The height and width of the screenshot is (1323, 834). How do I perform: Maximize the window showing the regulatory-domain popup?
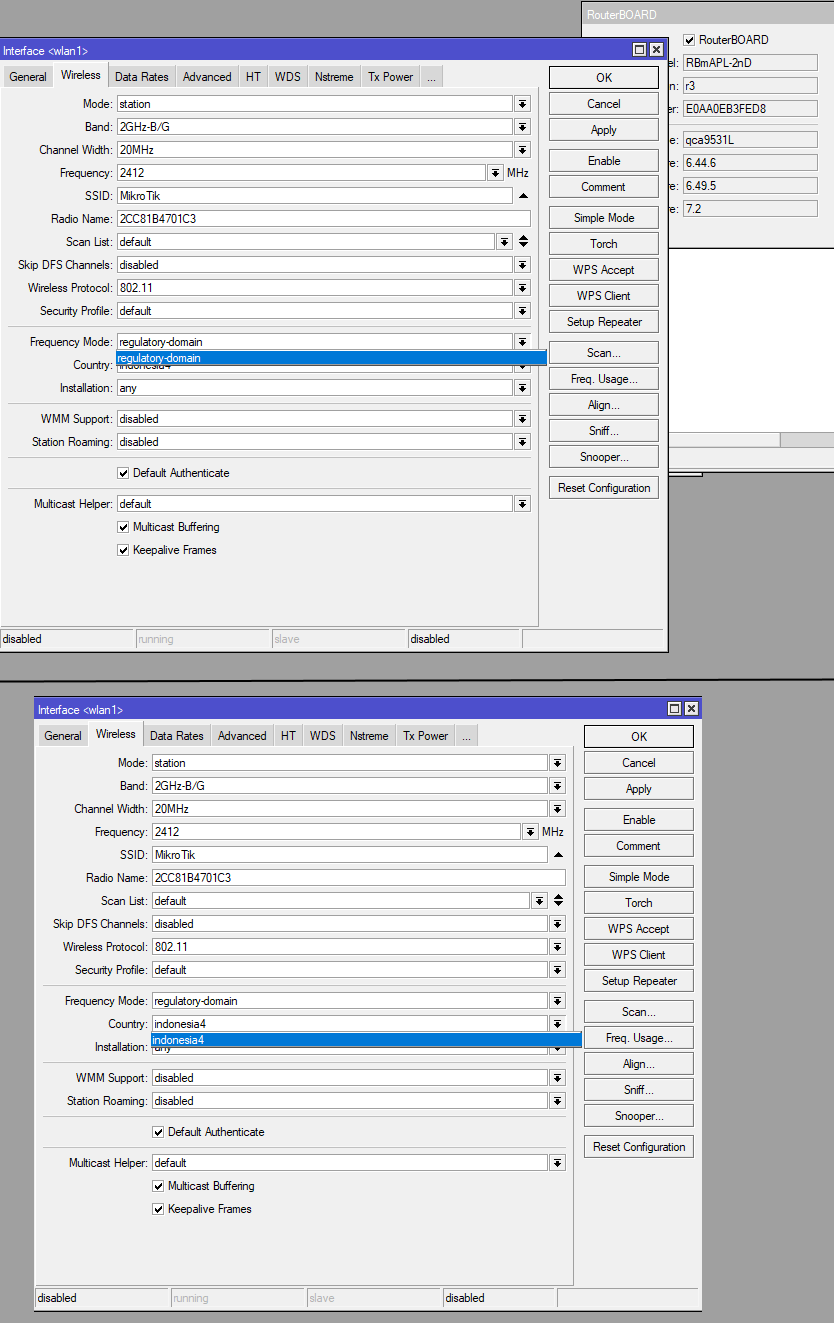click(640, 50)
